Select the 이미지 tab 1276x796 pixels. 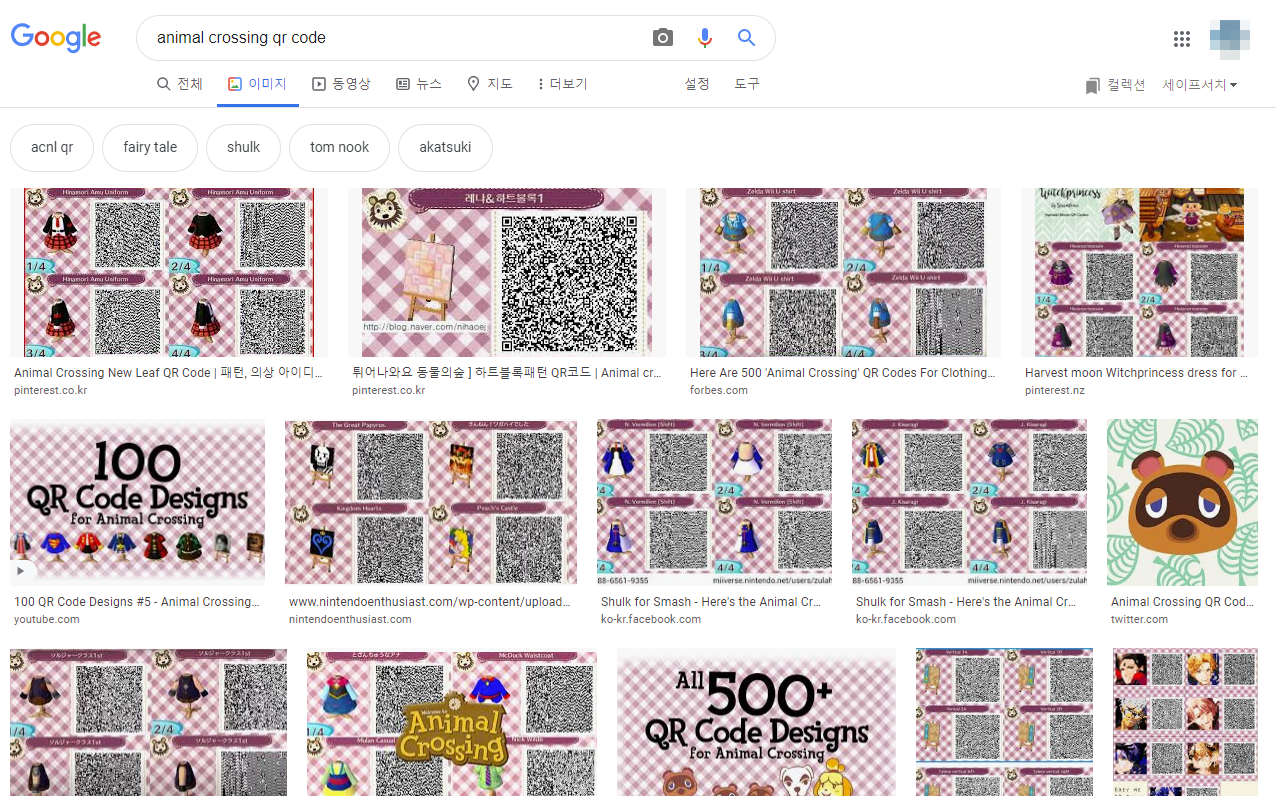point(257,84)
